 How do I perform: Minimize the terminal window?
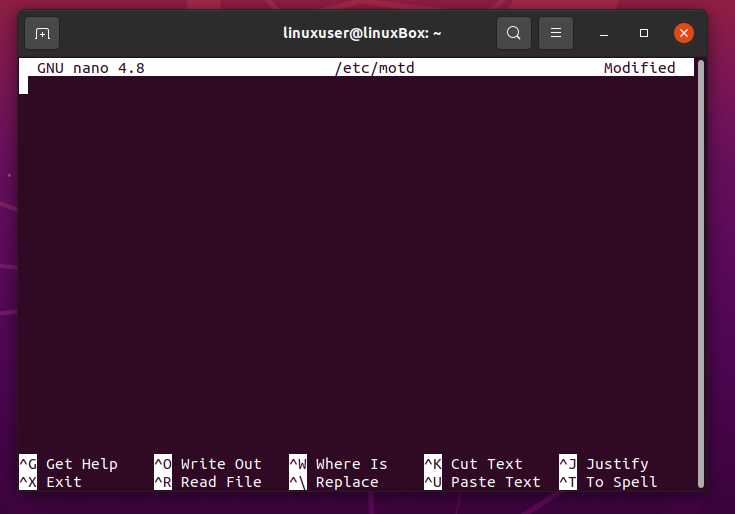605,33
